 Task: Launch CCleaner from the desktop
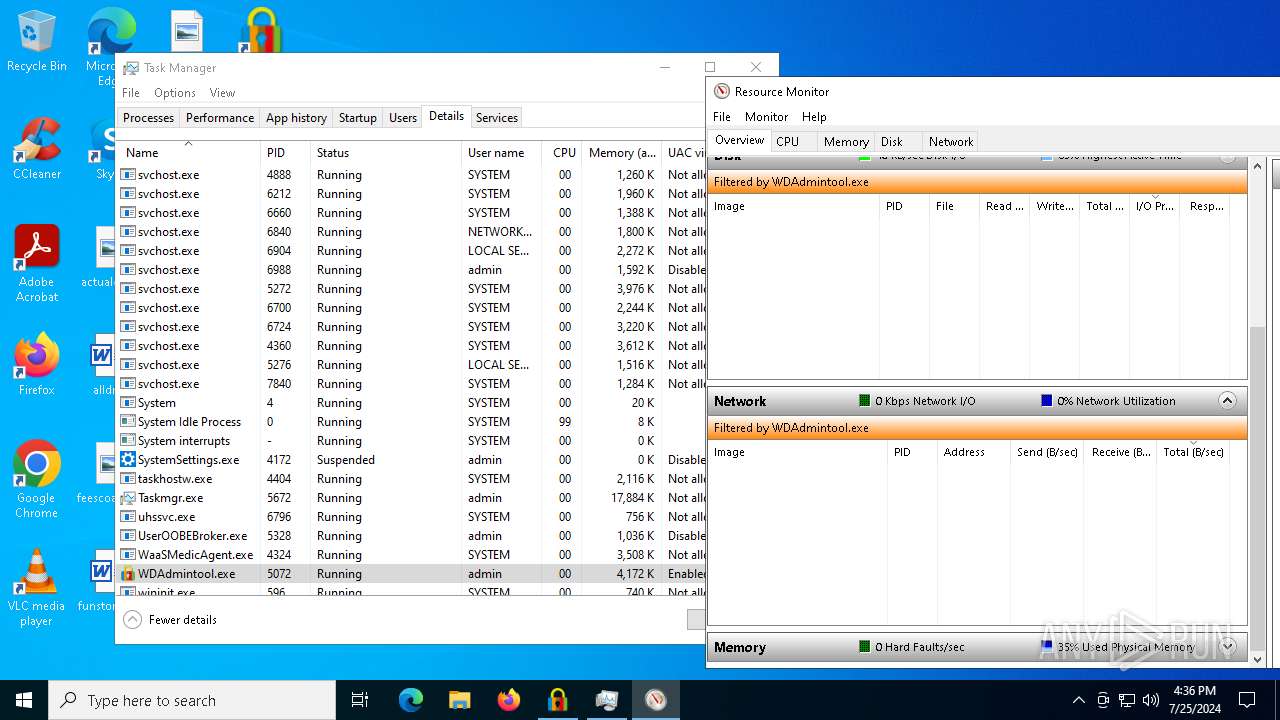[x=36, y=150]
